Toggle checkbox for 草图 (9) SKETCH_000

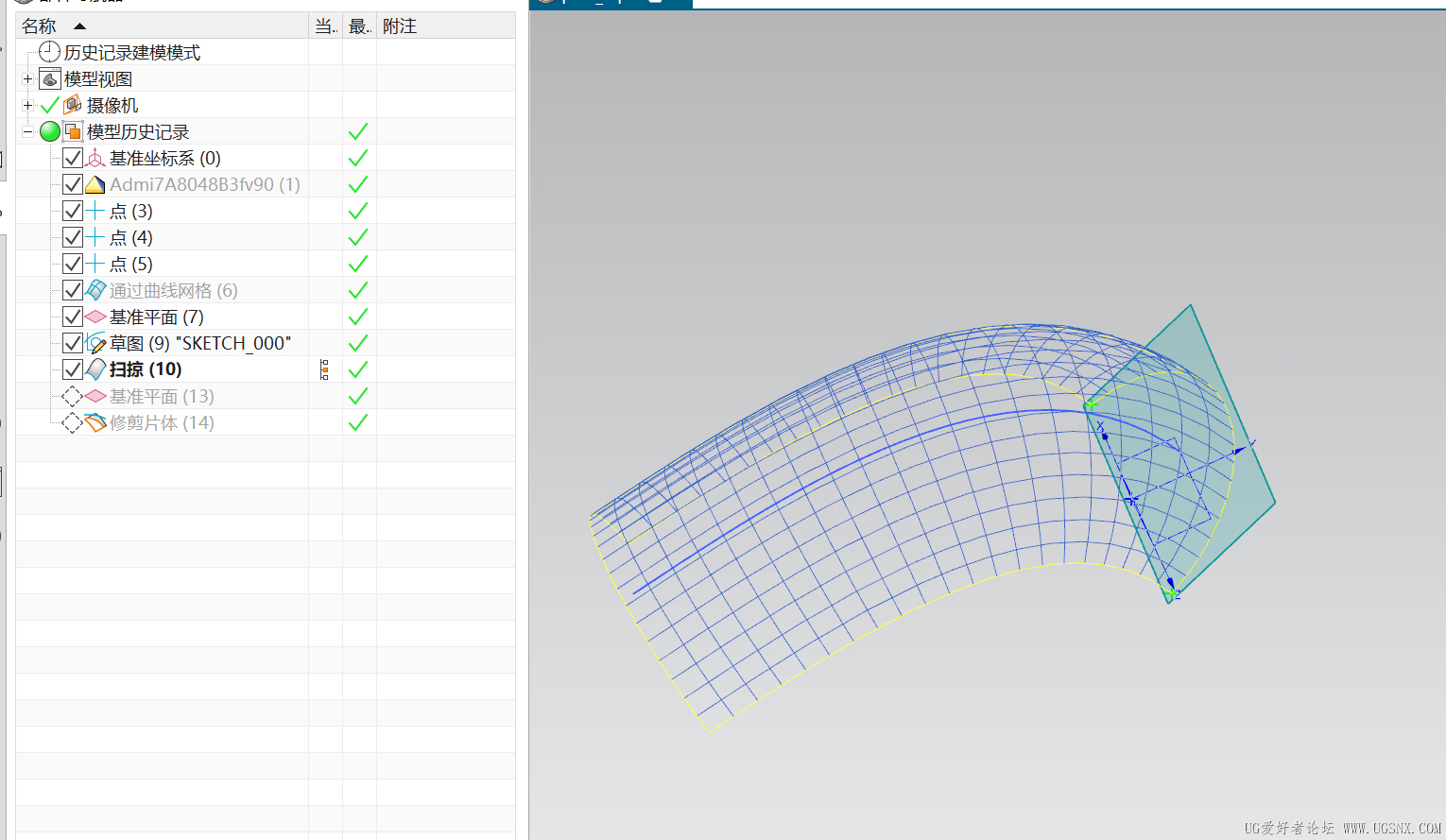click(x=73, y=343)
